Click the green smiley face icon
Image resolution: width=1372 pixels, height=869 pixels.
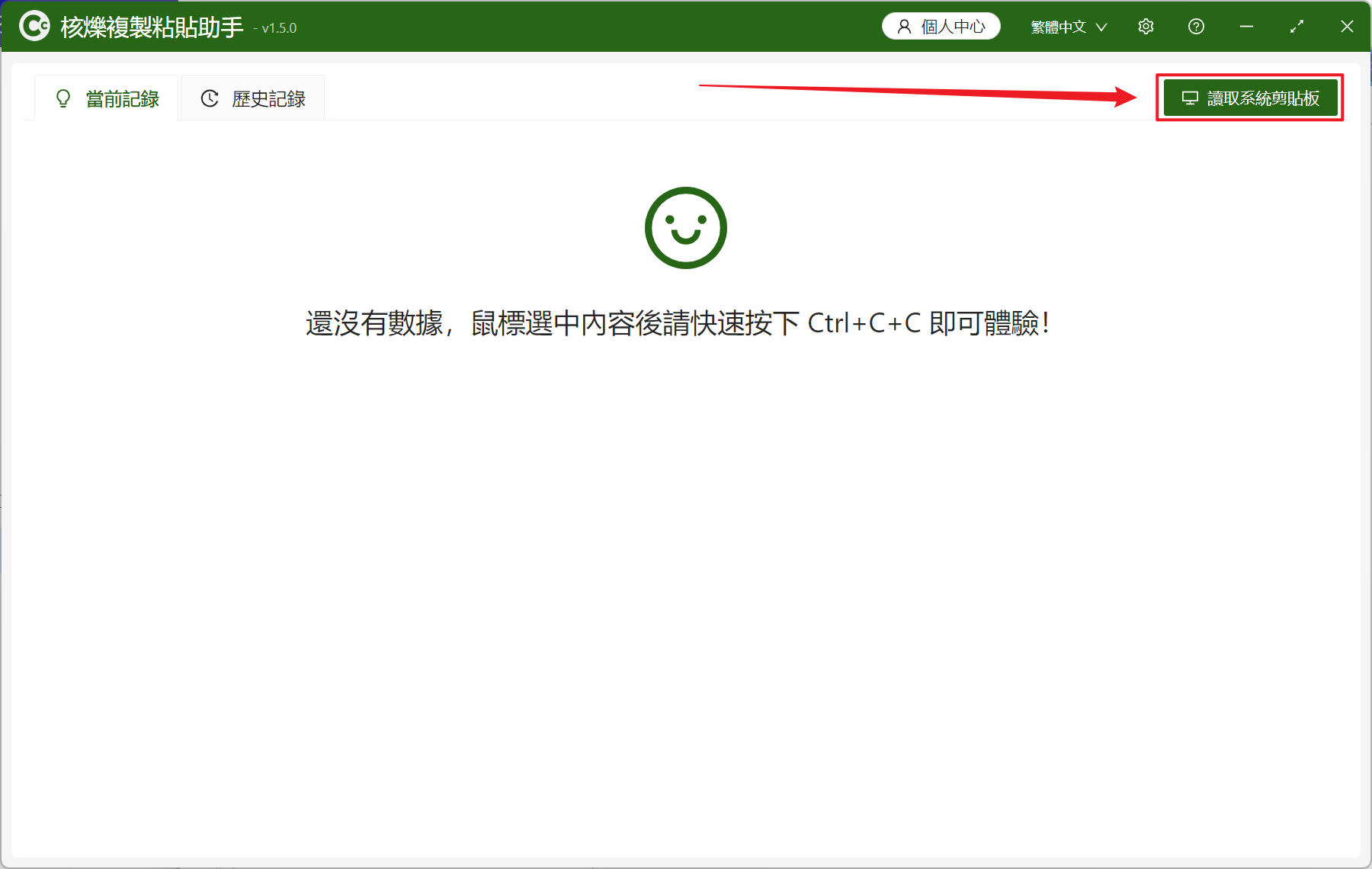686,228
